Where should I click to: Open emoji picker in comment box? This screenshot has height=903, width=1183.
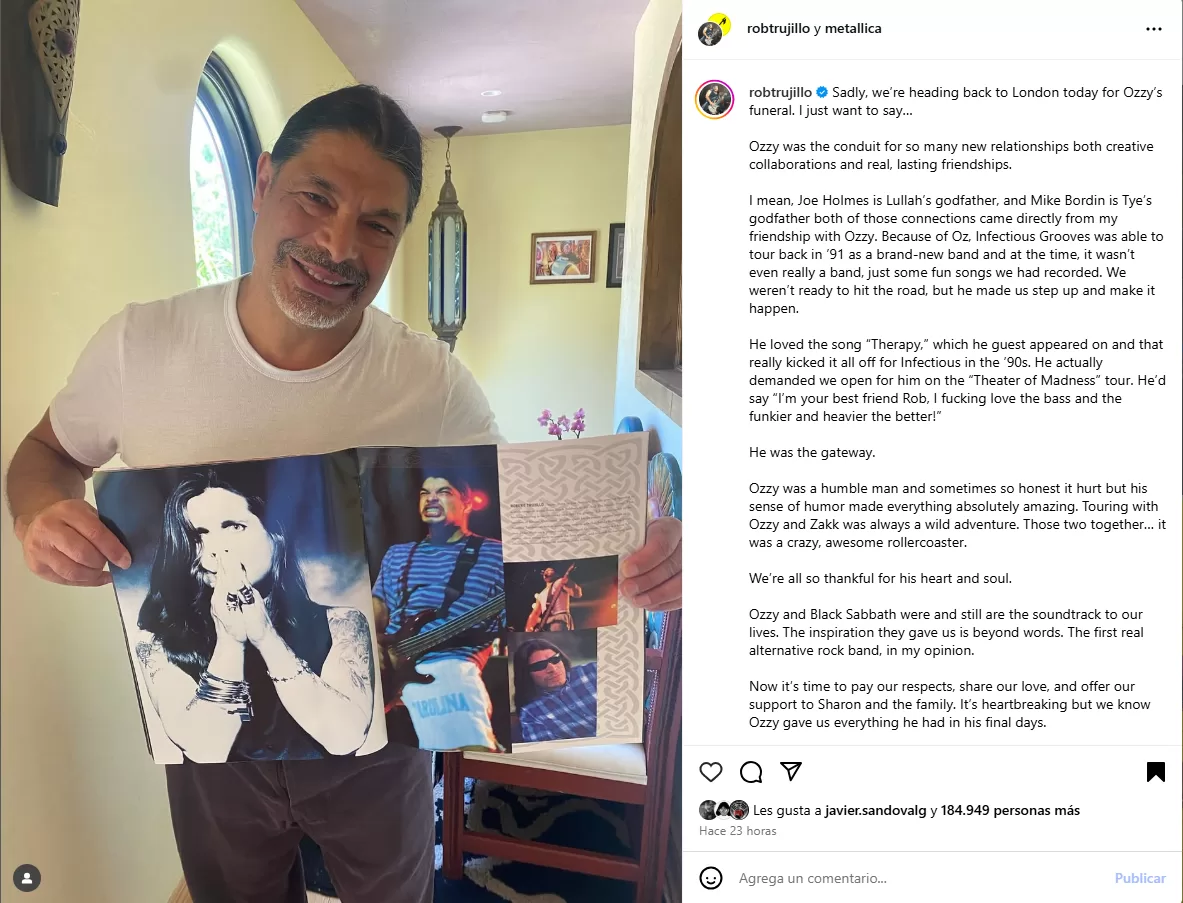click(x=711, y=878)
